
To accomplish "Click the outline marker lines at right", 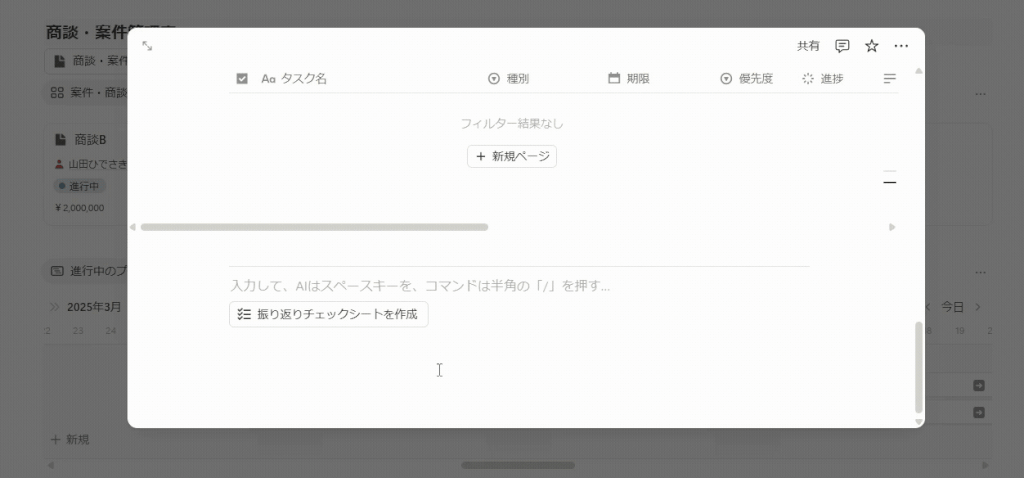I will pyautogui.click(x=889, y=178).
